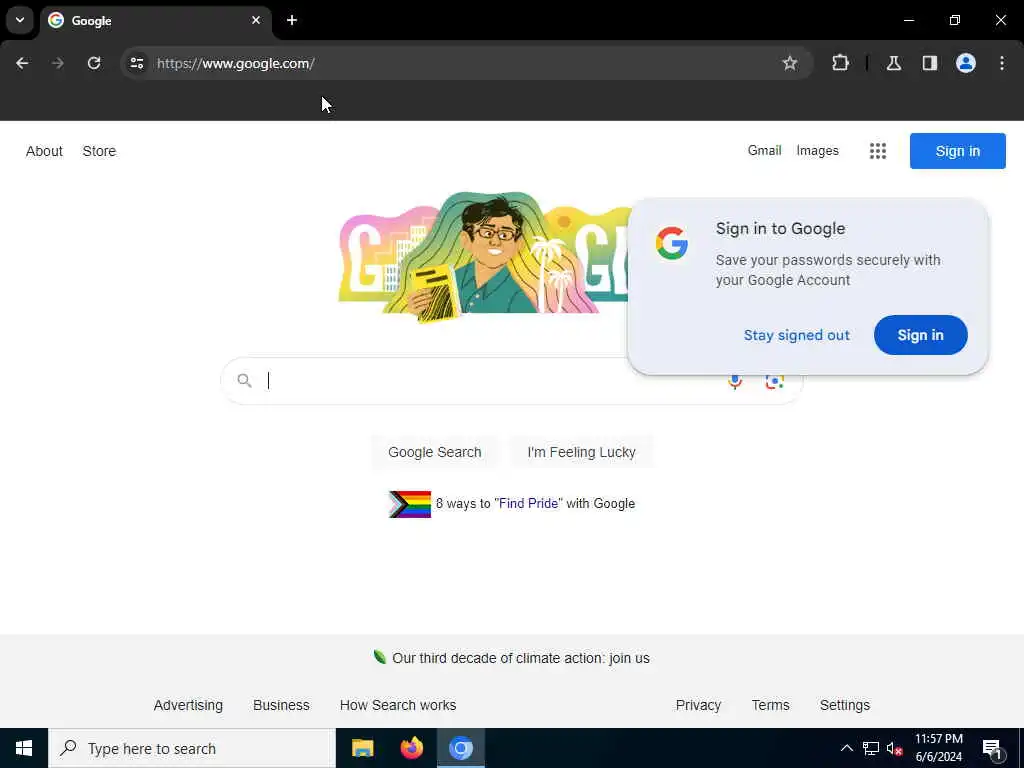
Task: Restore down the Chrome window
Action: (955, 20)
